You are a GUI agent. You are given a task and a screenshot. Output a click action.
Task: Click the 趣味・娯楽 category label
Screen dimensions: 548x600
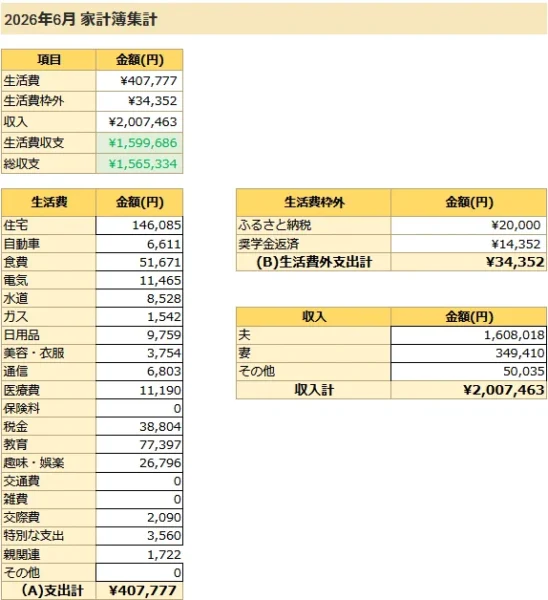[49, 463]
